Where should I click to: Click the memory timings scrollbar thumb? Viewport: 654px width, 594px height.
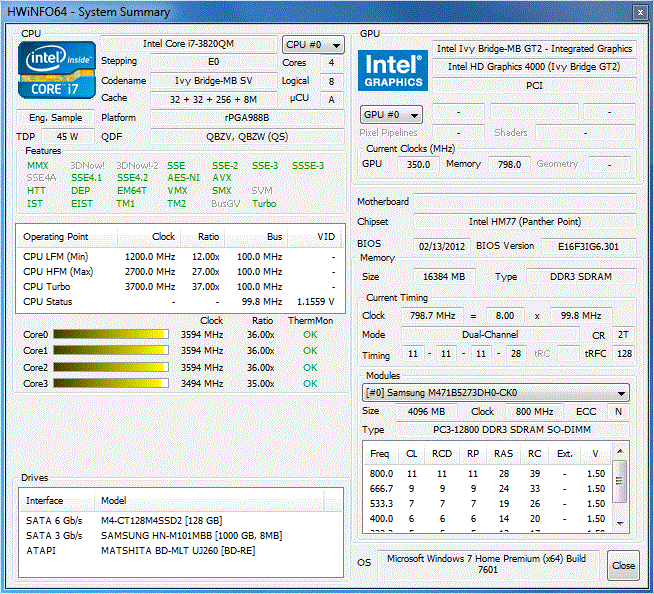coord(620,481)
